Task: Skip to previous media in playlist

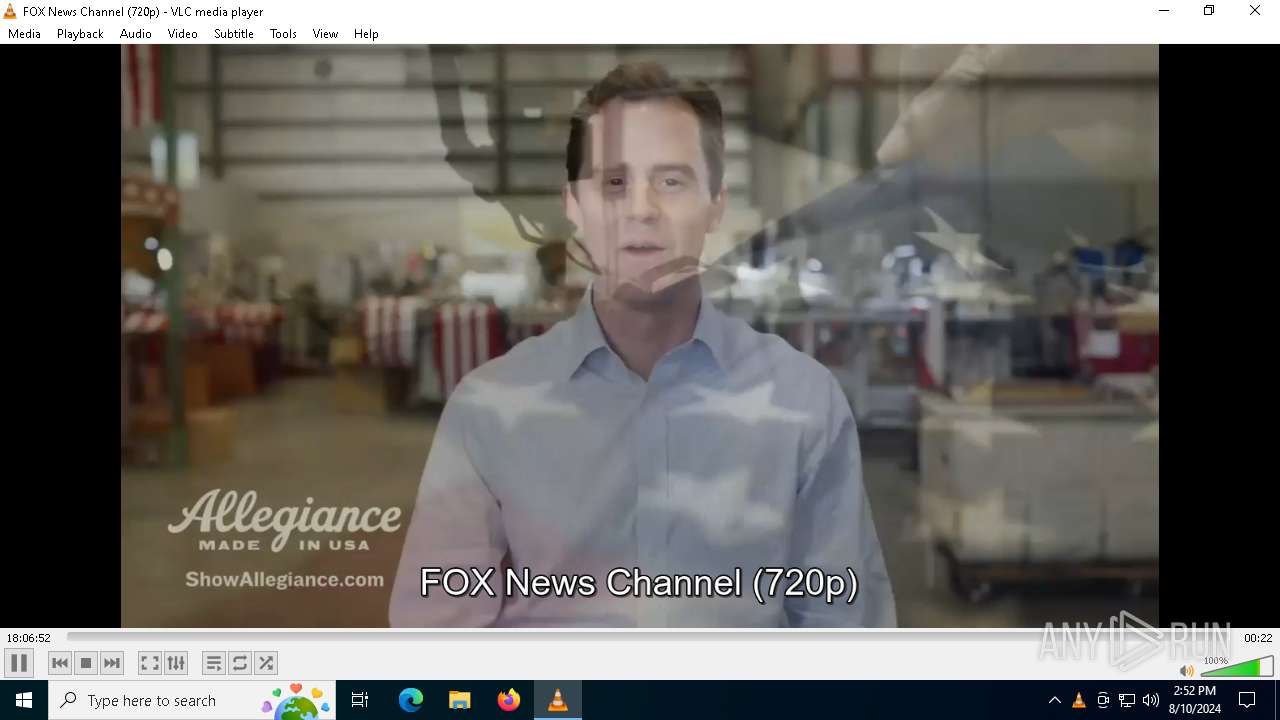Action: [60, 663]
